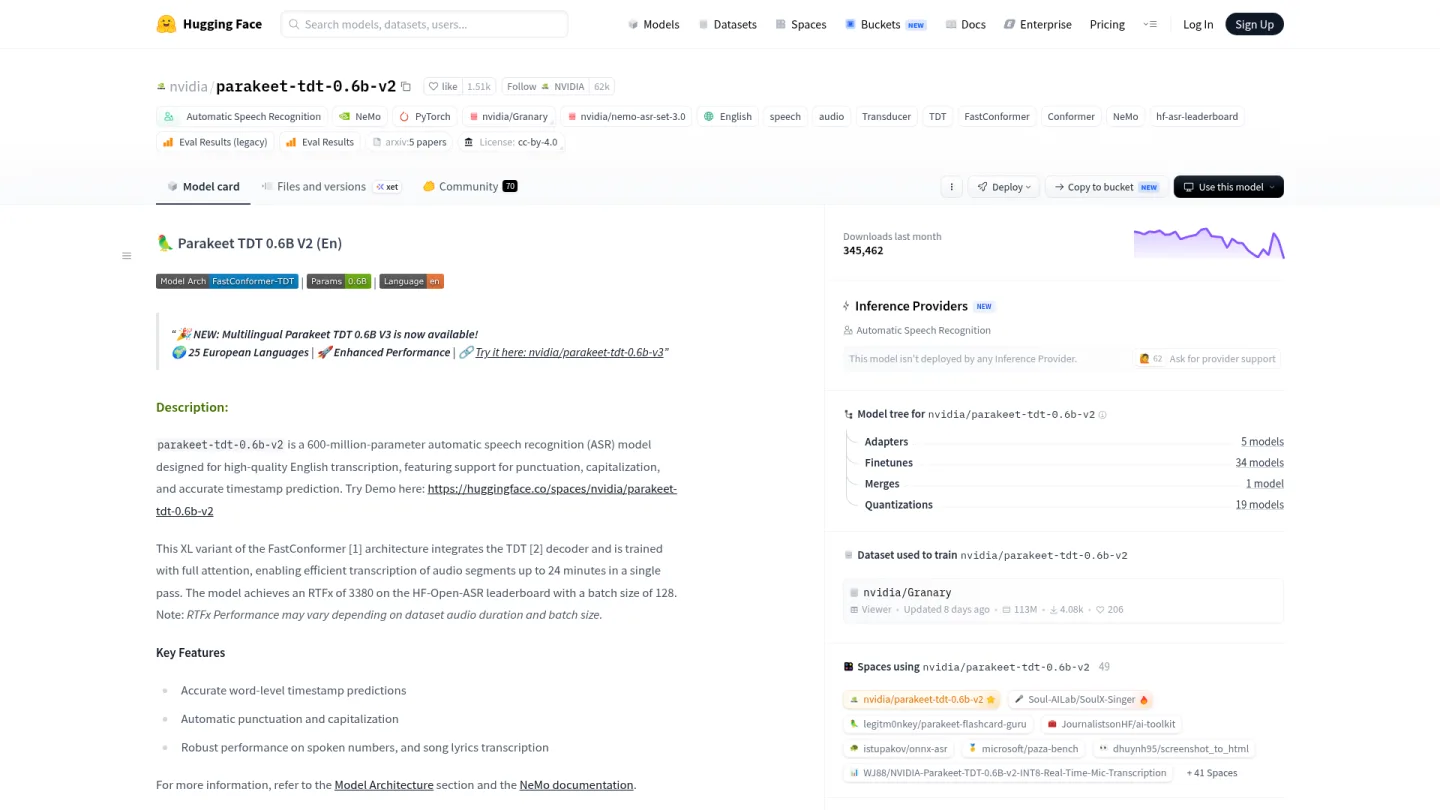The height and width of the screenshot is (810, 1440).
Task: Ask for provider support
Action: point(1207,359)
